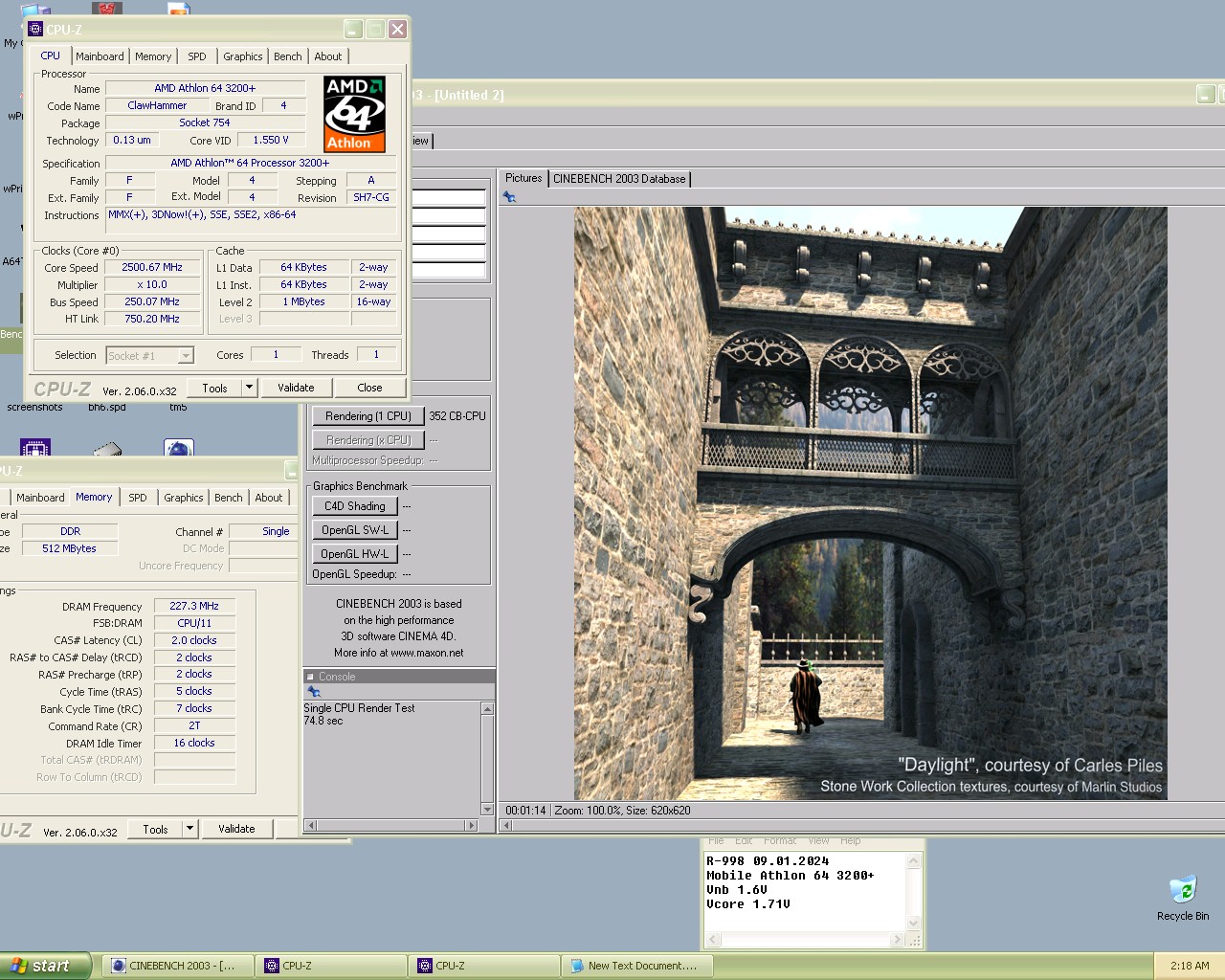The image size is (1225, 980).
Task: Click Validate button in top CPU-Z
Action: pyautogui.click(x=296, y=388)
